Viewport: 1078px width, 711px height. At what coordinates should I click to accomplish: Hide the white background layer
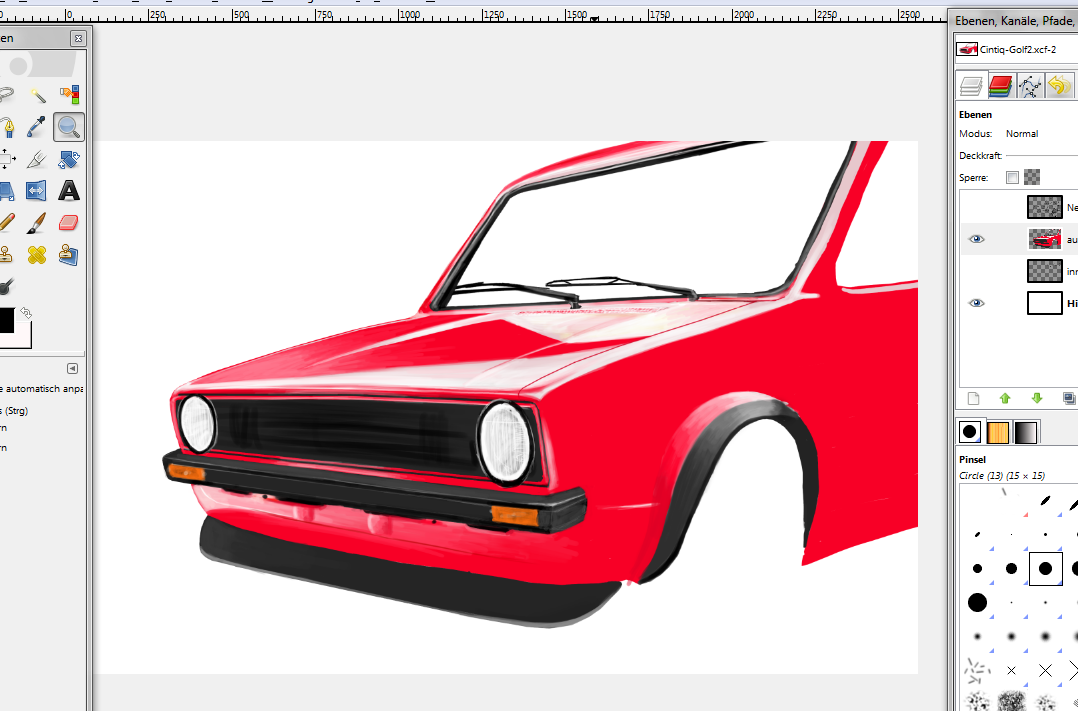click(x=977, y=303)
